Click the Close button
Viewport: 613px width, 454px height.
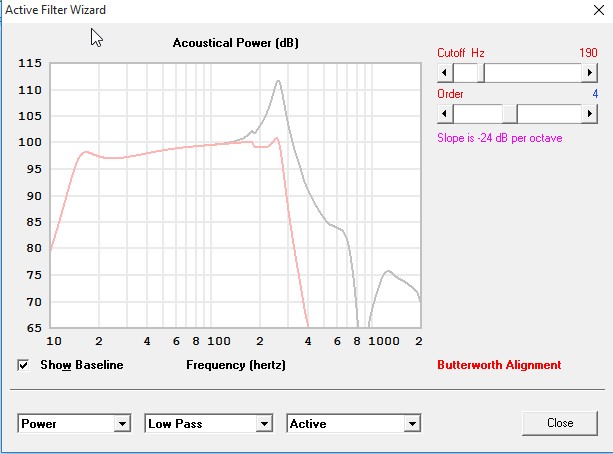click(560, 423)
